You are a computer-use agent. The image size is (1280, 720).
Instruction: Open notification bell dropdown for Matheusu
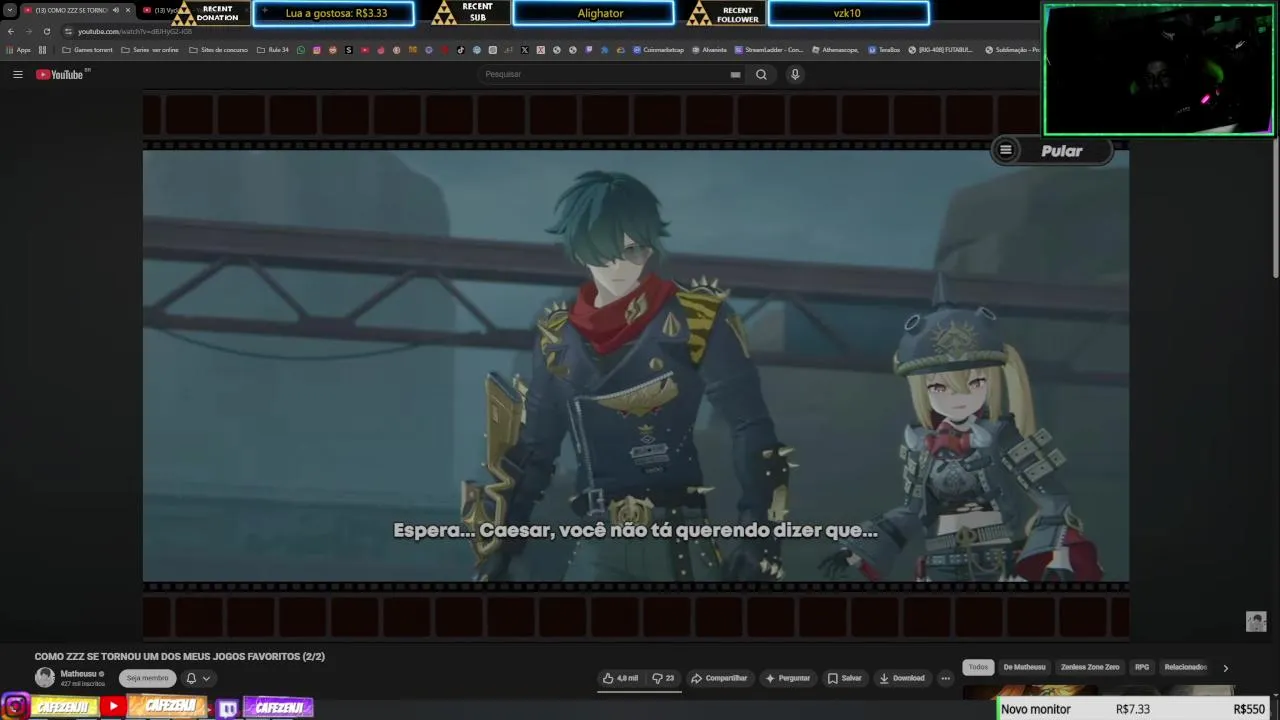(x=198, y=678)
